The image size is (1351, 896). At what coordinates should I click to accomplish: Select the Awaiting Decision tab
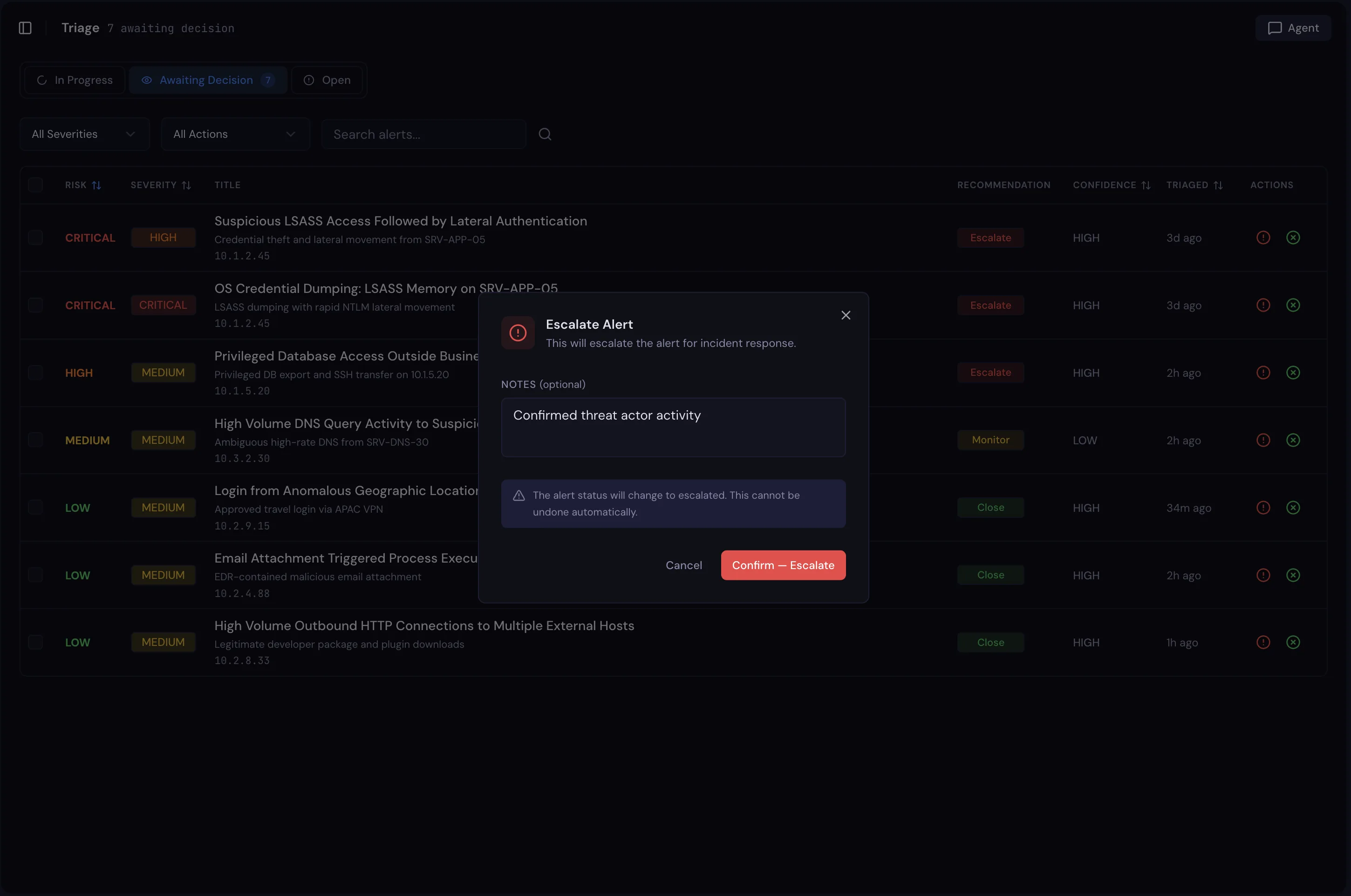(x=207, y=80)
